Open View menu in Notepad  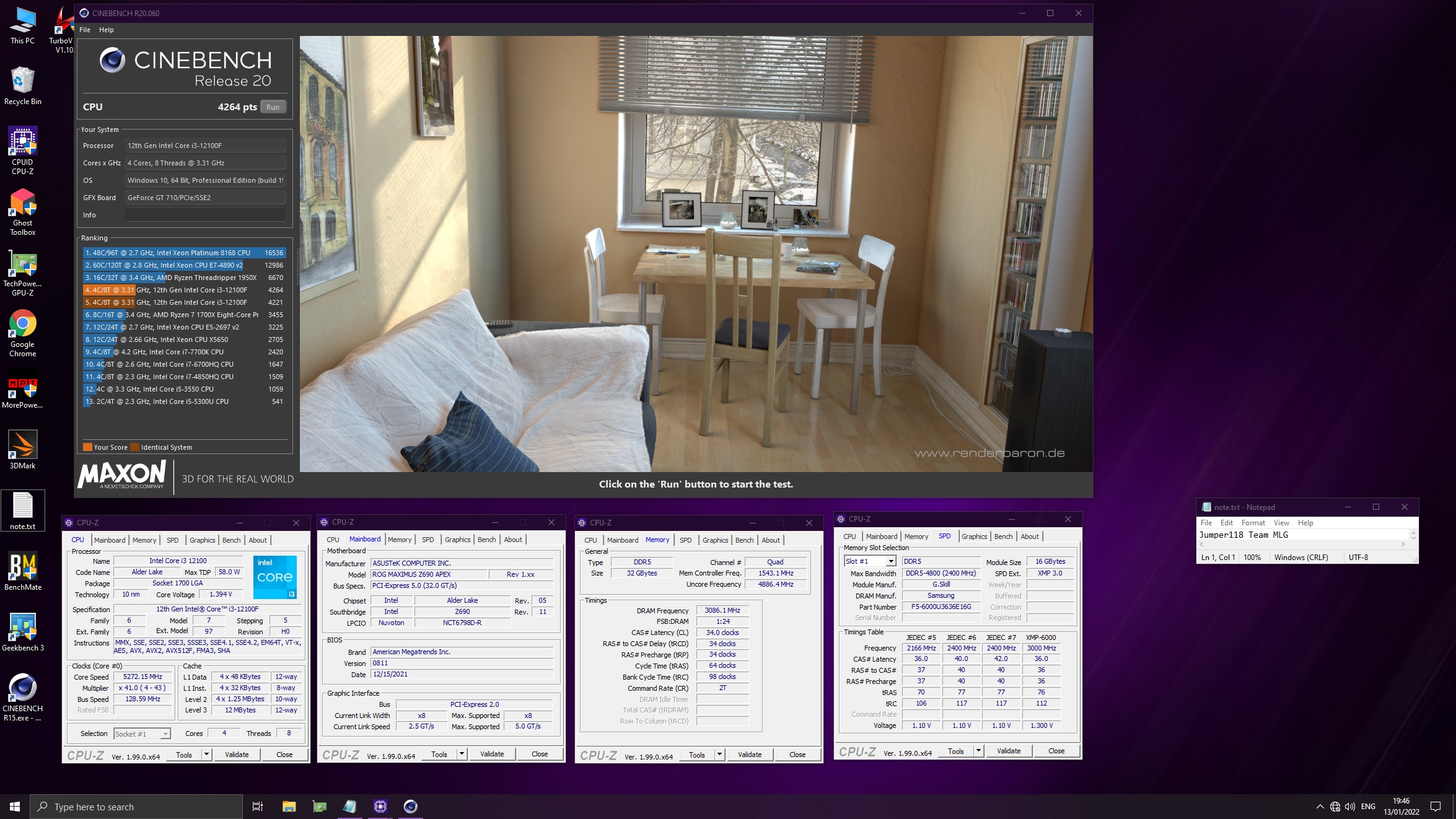coord(1281,523)
